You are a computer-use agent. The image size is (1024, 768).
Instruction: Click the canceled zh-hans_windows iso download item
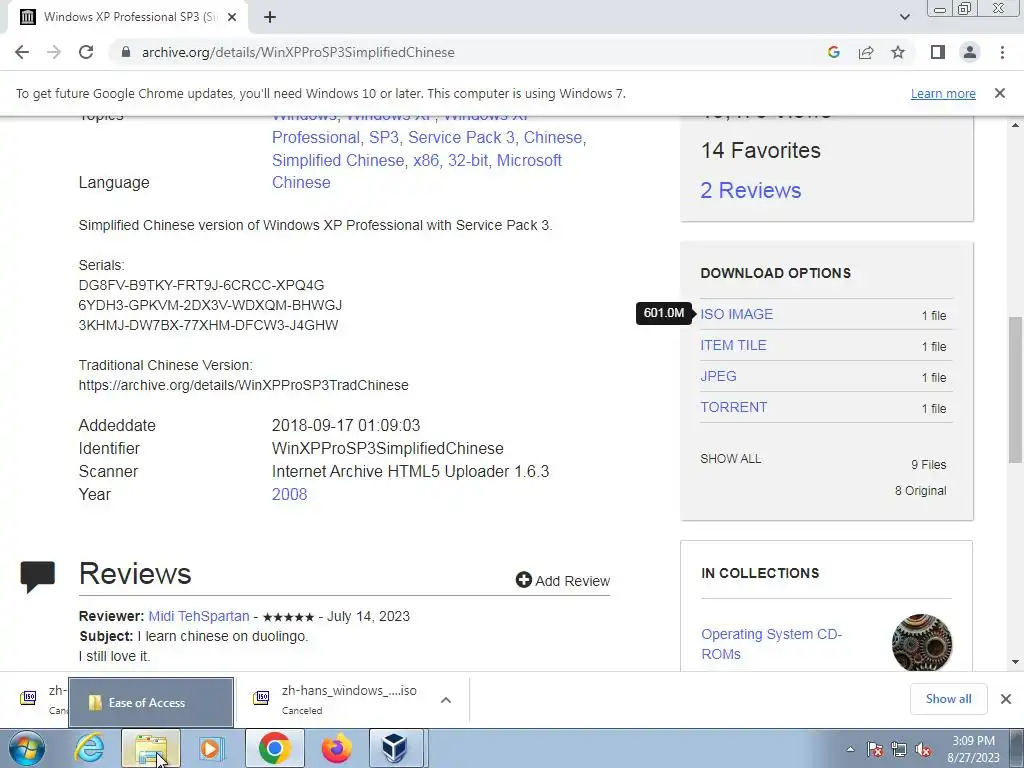pos(336,699)
